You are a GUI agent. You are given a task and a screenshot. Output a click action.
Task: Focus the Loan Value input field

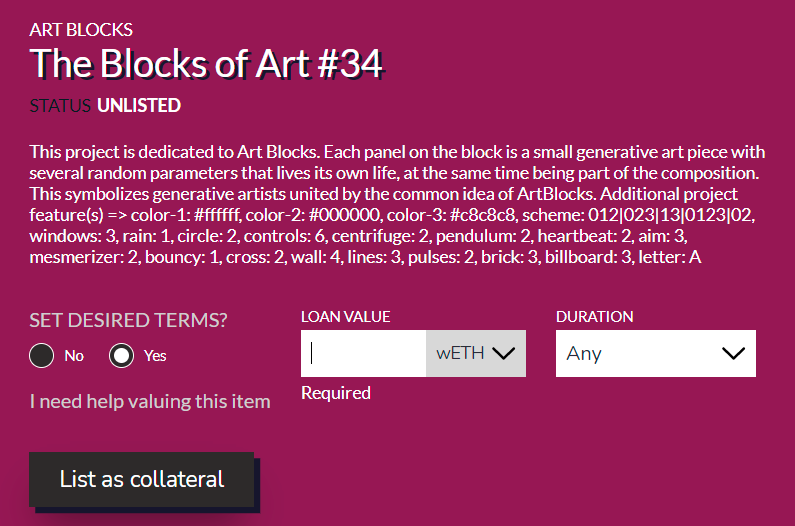pyautogui.click(x=364, y=353)
